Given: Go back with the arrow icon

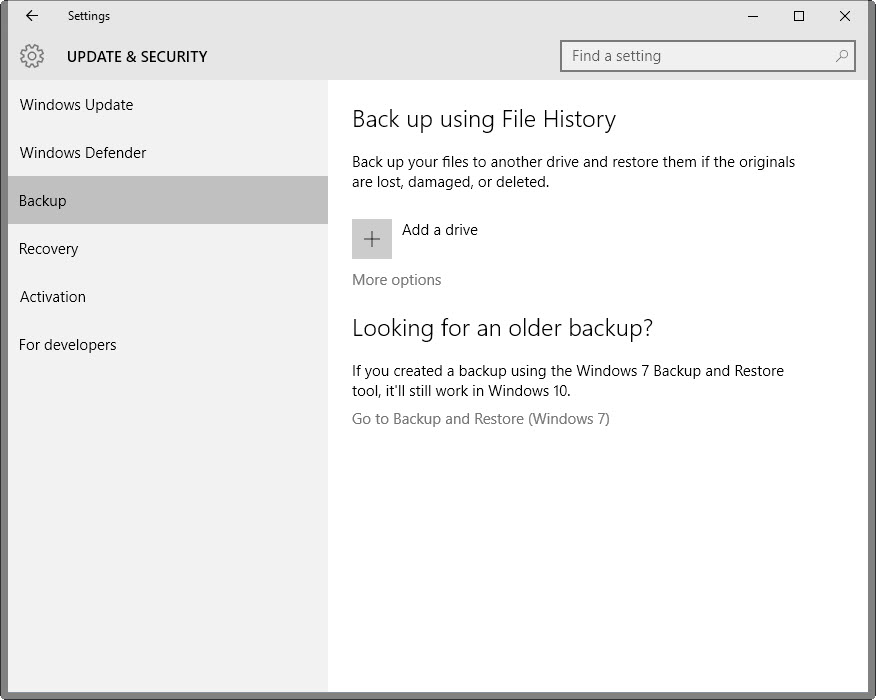Looking at the screenshot, I should pyautogui.click(x=32, y=16).
